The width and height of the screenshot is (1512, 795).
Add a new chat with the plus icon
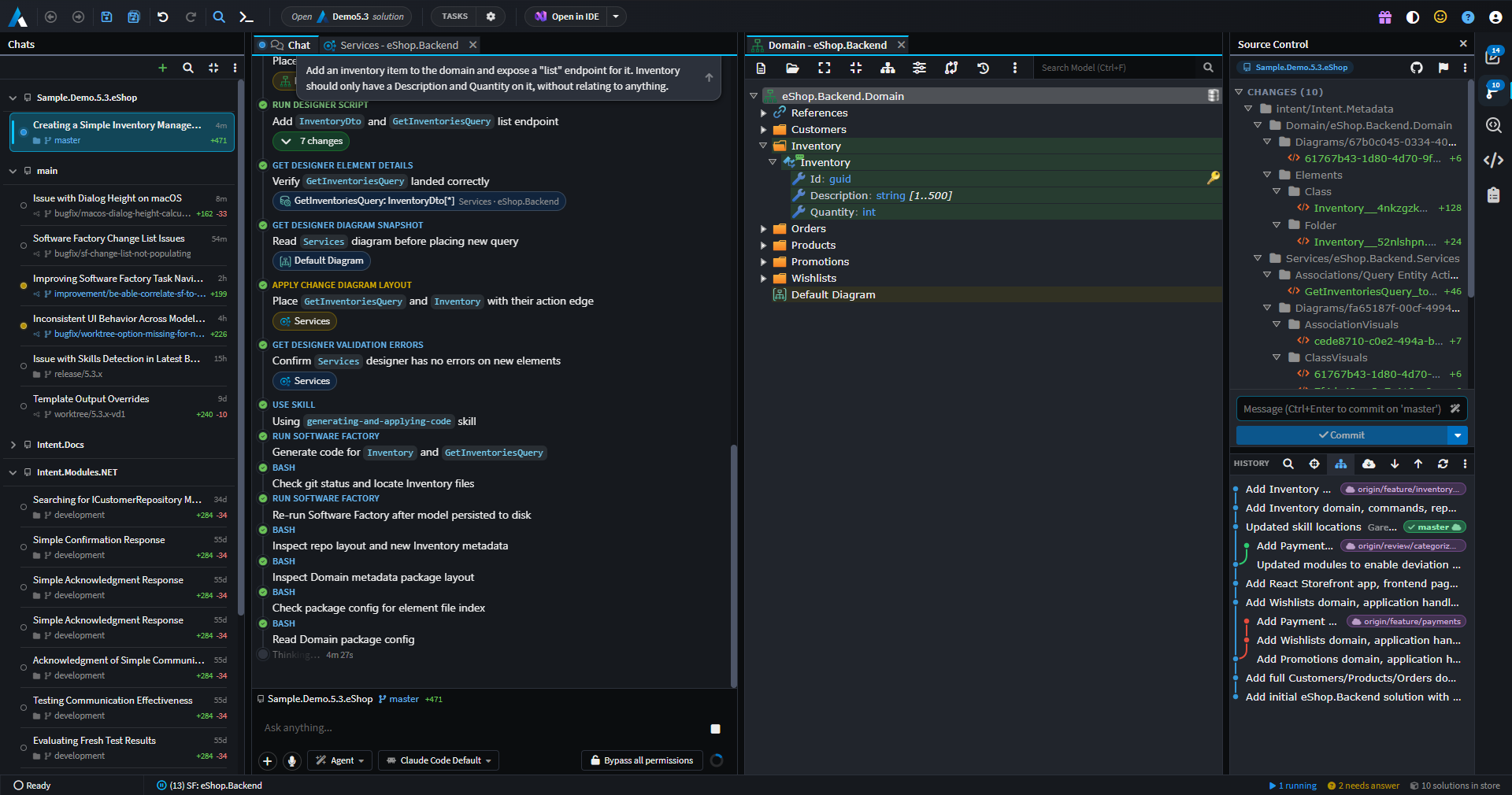click(x=163, y=68)
